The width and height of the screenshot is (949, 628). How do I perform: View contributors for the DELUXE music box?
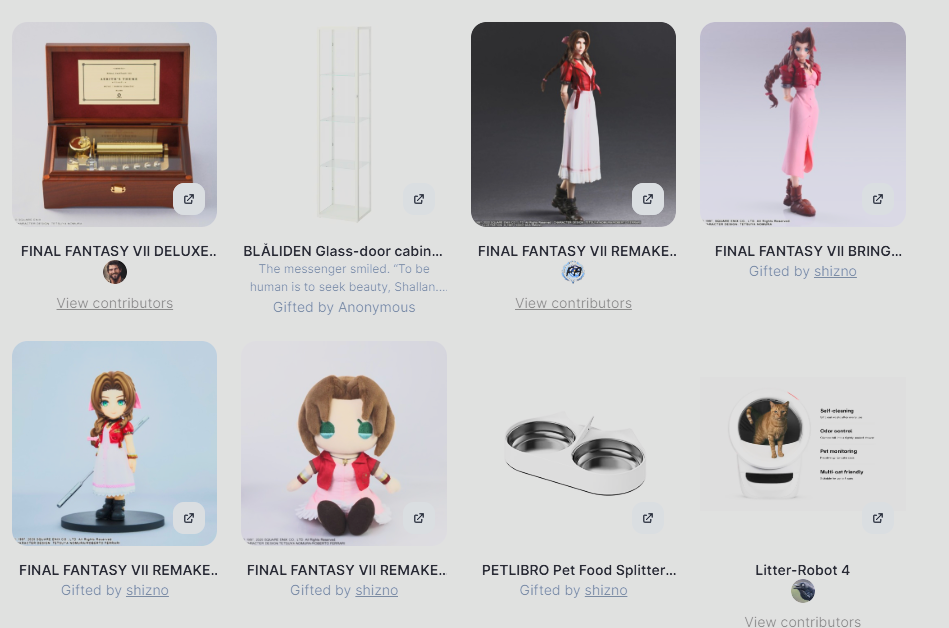pyautogui.click(x=114, y=303)
